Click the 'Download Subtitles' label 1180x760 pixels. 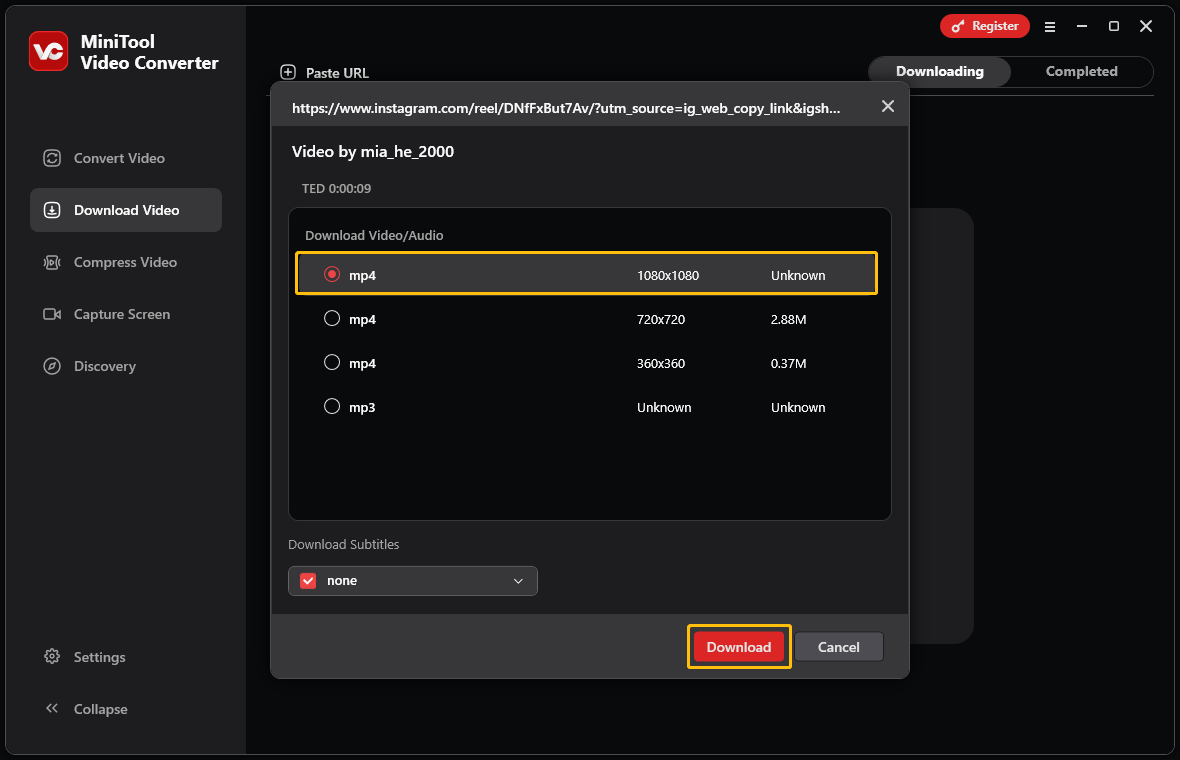343,544
